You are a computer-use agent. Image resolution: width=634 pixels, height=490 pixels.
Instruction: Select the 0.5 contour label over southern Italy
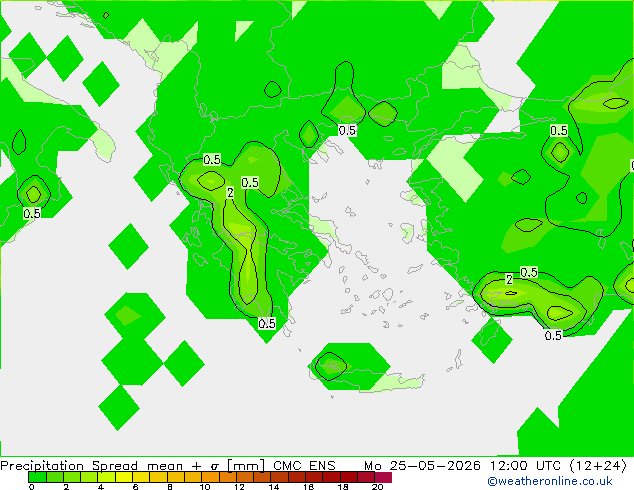pos(32,213)
